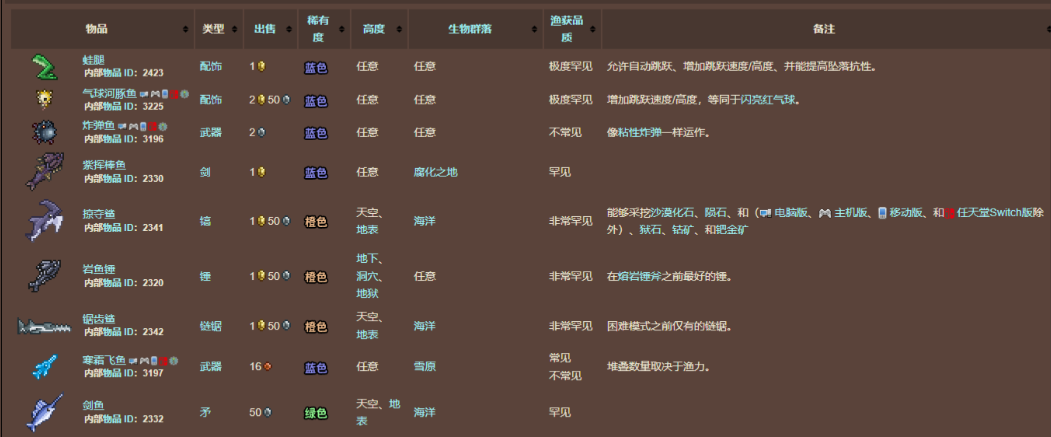Screen dimensions: 1051x437
Task: Click the 岩鱼锤 hammer item icon
Action: [44, 275]
